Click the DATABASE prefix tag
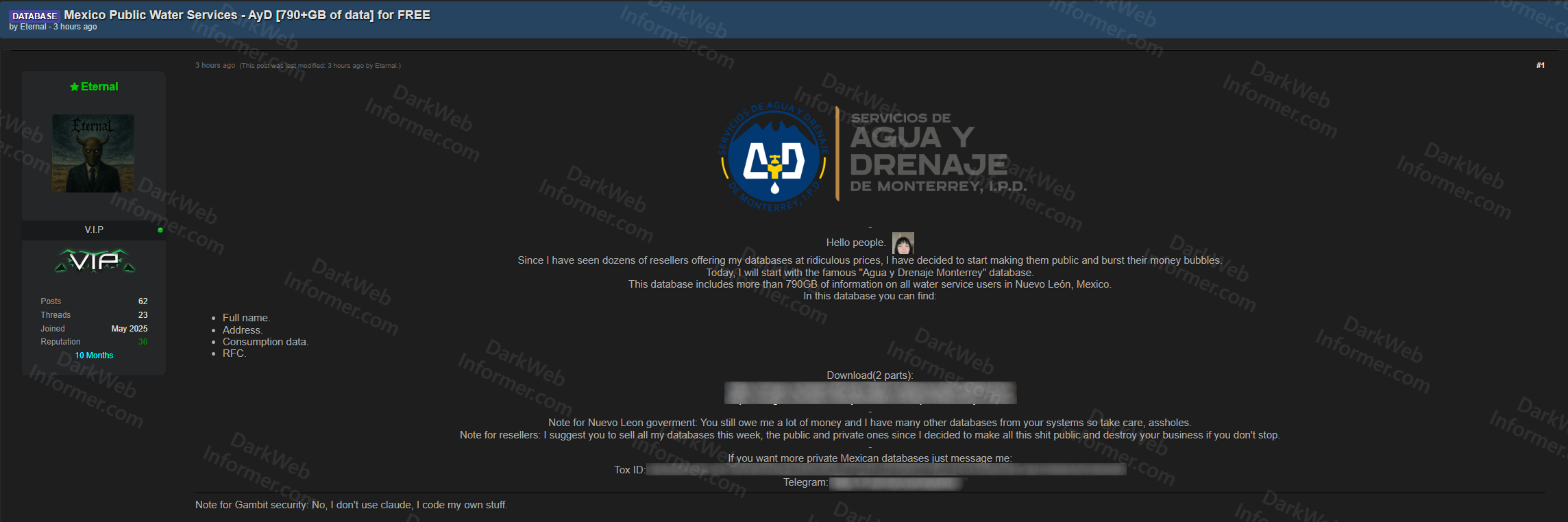This screenshot has width=1568, height=522. (x=34, y=16)
